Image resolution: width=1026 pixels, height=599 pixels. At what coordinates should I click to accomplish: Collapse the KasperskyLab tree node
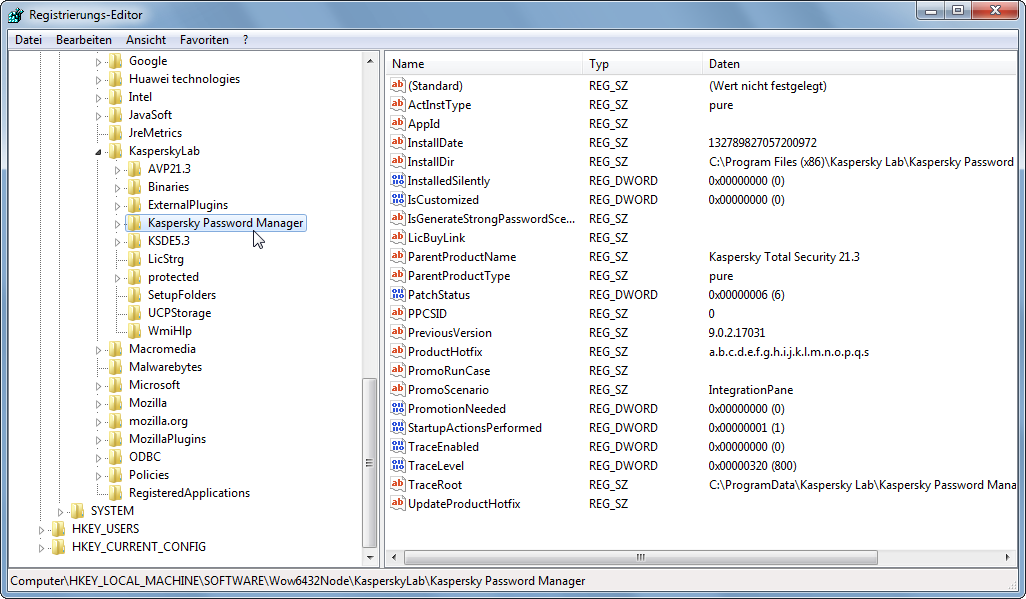pyautogui.click(x=98, y=151)
